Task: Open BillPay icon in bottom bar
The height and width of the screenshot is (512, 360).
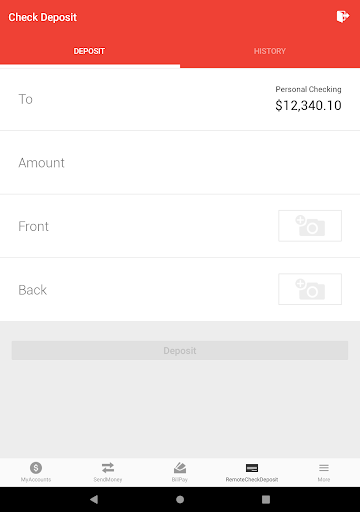Action: click(180, 468)
